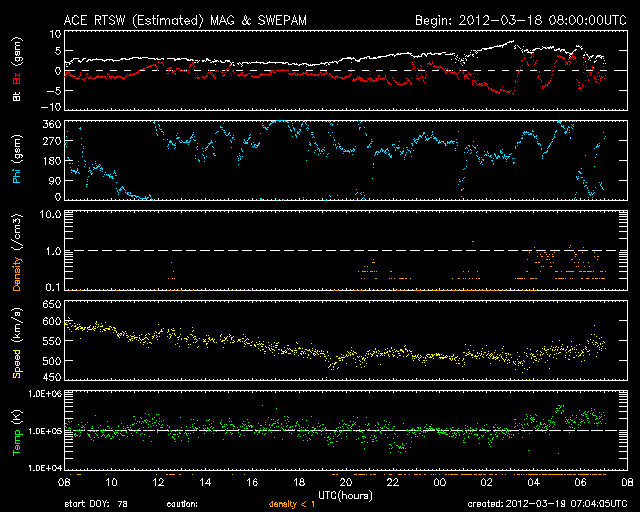The height and width of the screenshot is (512, 640).
Task: Click the 20 hour tick on time axis
Action: (346, 481)
